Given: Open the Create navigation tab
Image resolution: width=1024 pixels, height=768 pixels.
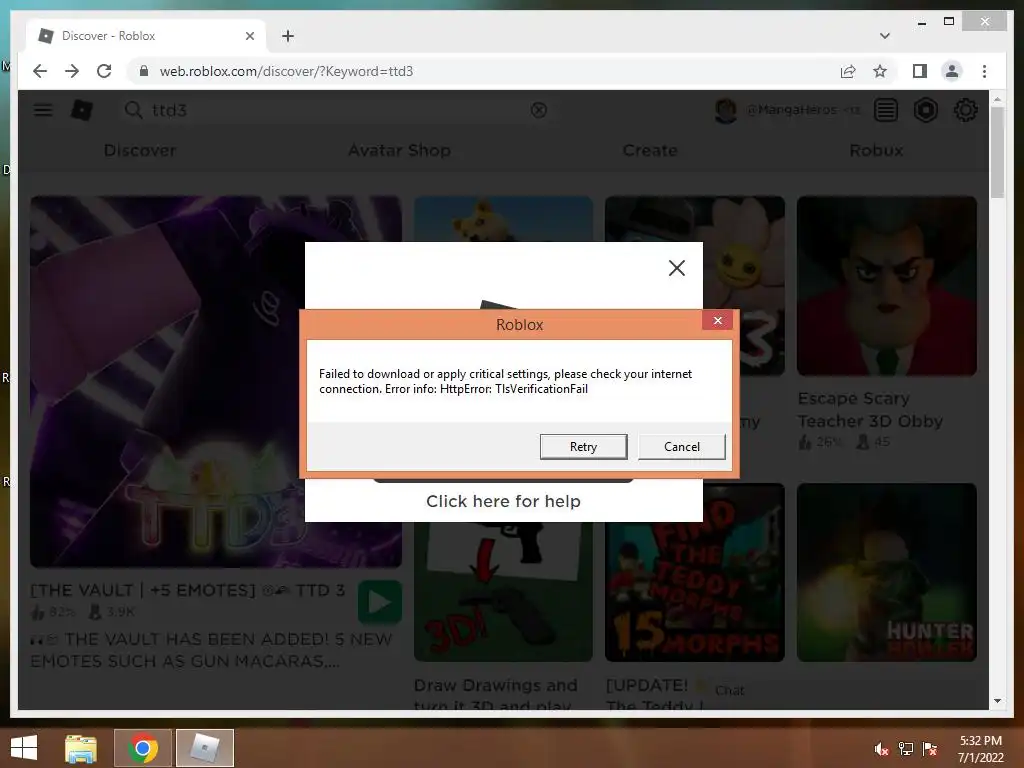Looking at the screenshot, I should pos(650,150).
